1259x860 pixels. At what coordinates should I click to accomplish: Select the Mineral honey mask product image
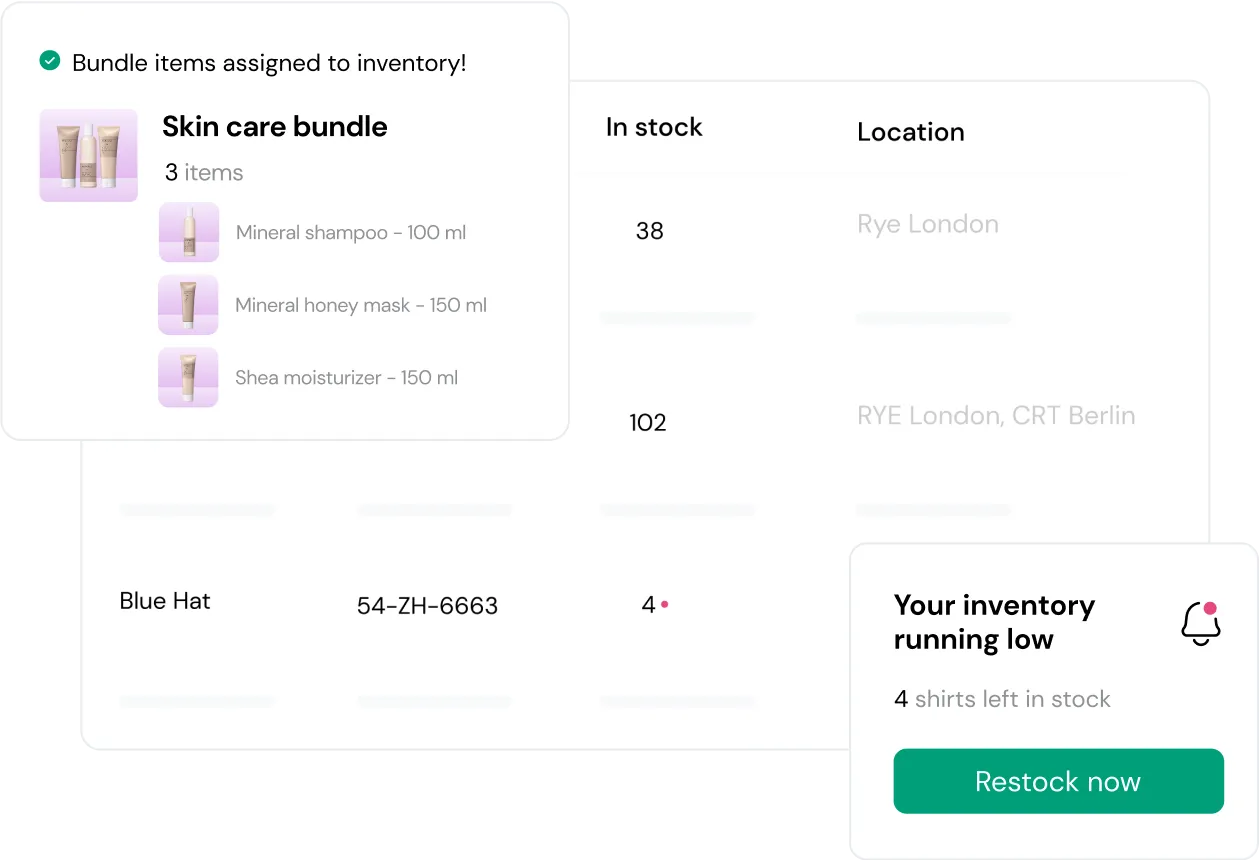point(189,305)
